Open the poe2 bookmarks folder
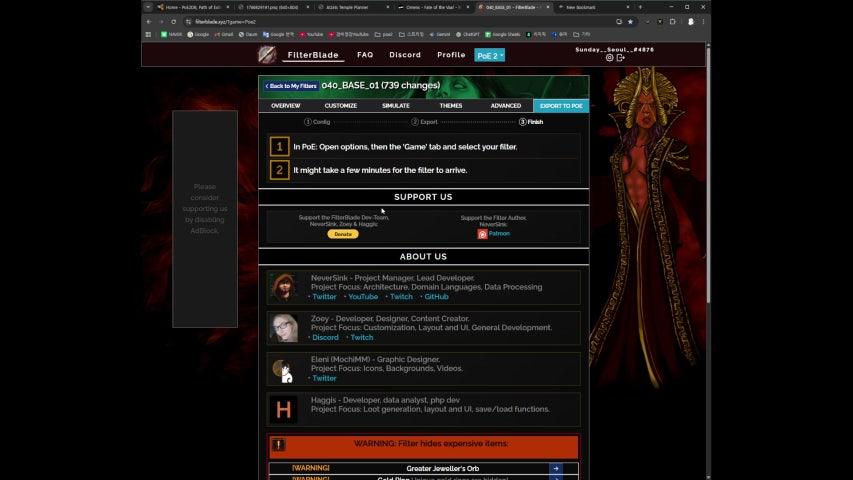 (x=384, y=34)
